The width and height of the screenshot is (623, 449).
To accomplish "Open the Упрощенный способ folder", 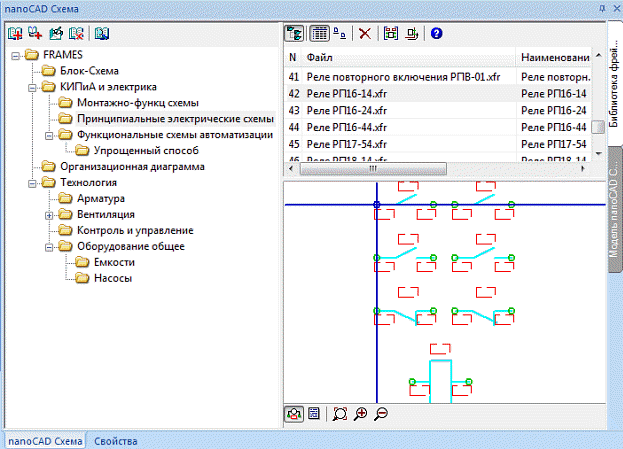I will point(146,151).
